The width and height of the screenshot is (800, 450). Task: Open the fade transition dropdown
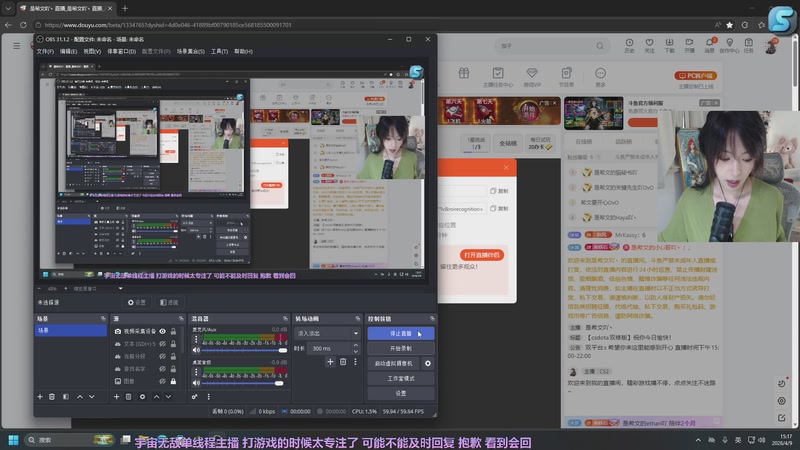click(327, 333)
